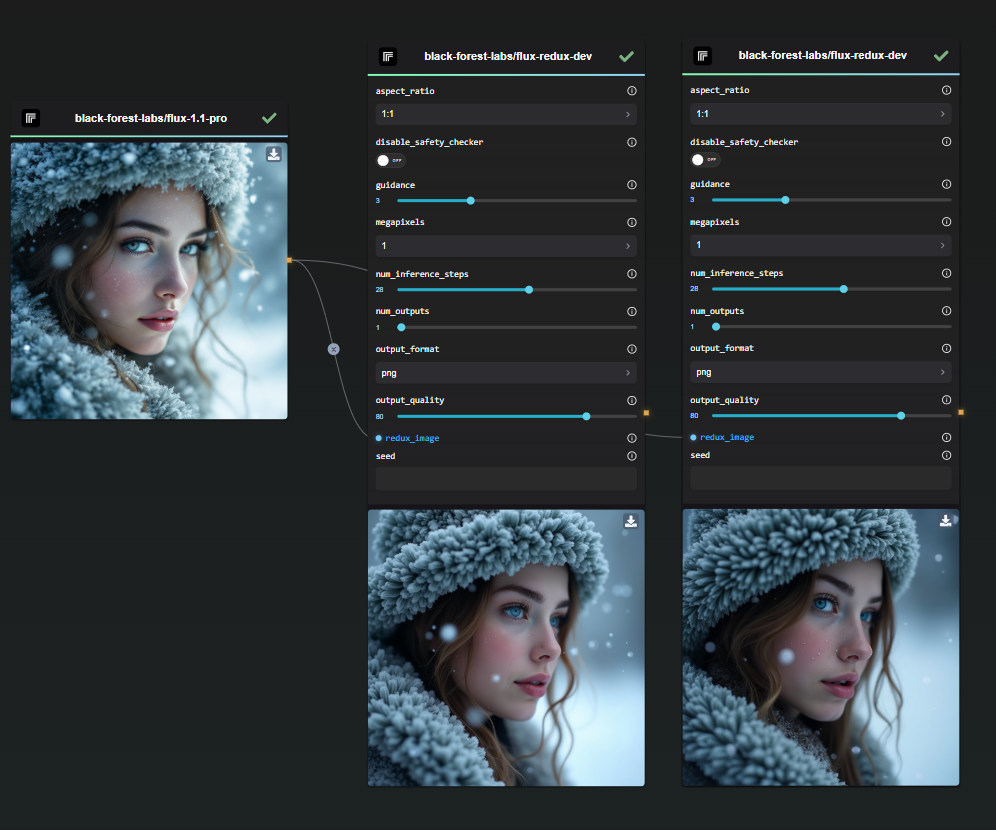Open num_inference_steps info icon in right node
Screen dimensions: 996x830
tap(946, 273)
